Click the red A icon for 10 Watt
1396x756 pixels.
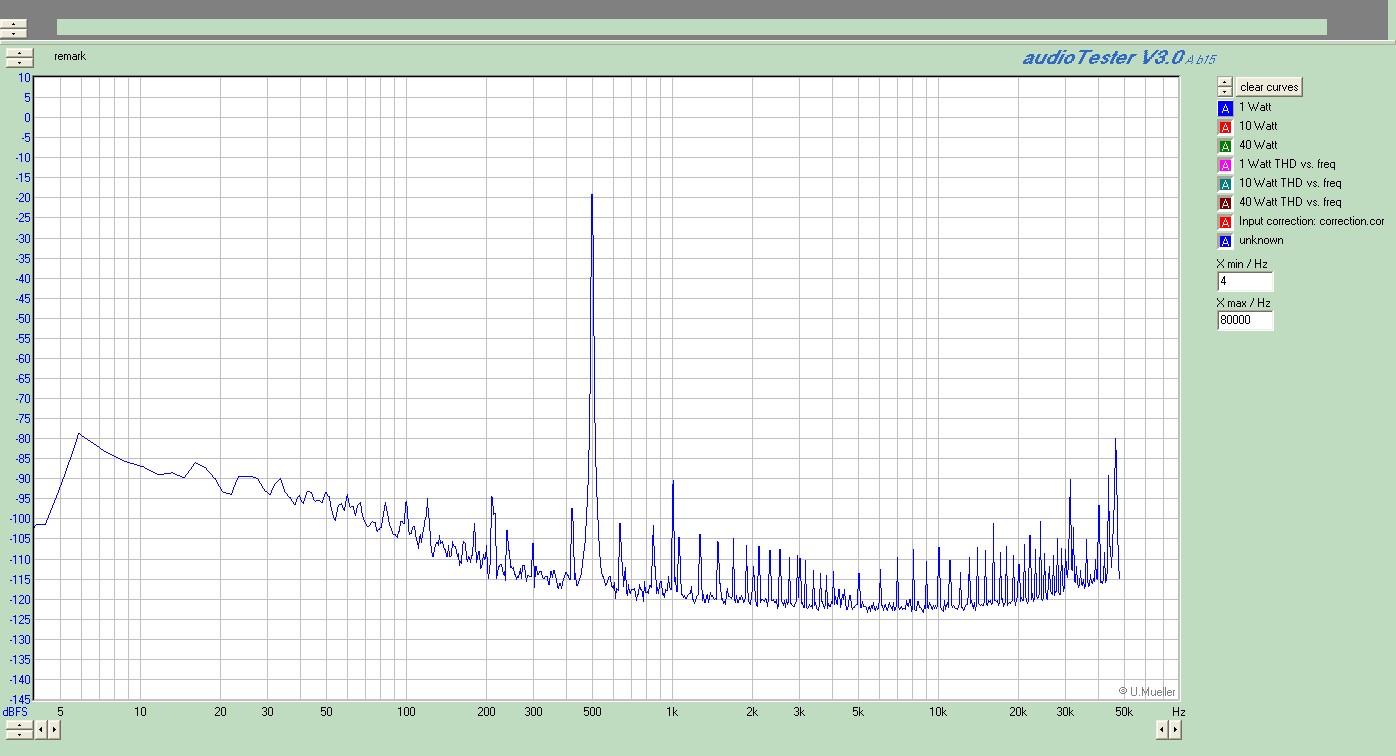click(1225, 126)
